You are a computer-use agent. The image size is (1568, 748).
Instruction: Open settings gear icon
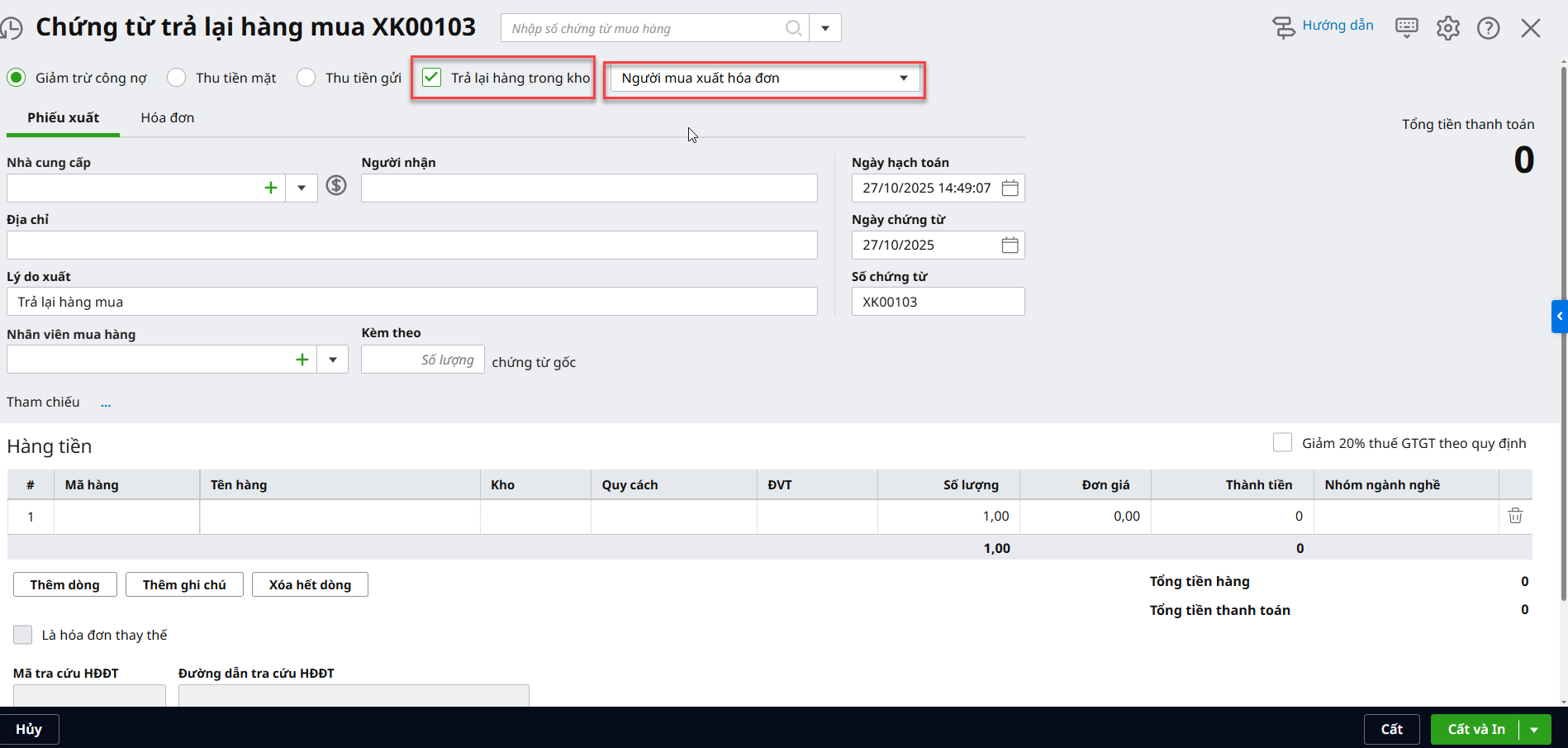(x=1447, y=28)
